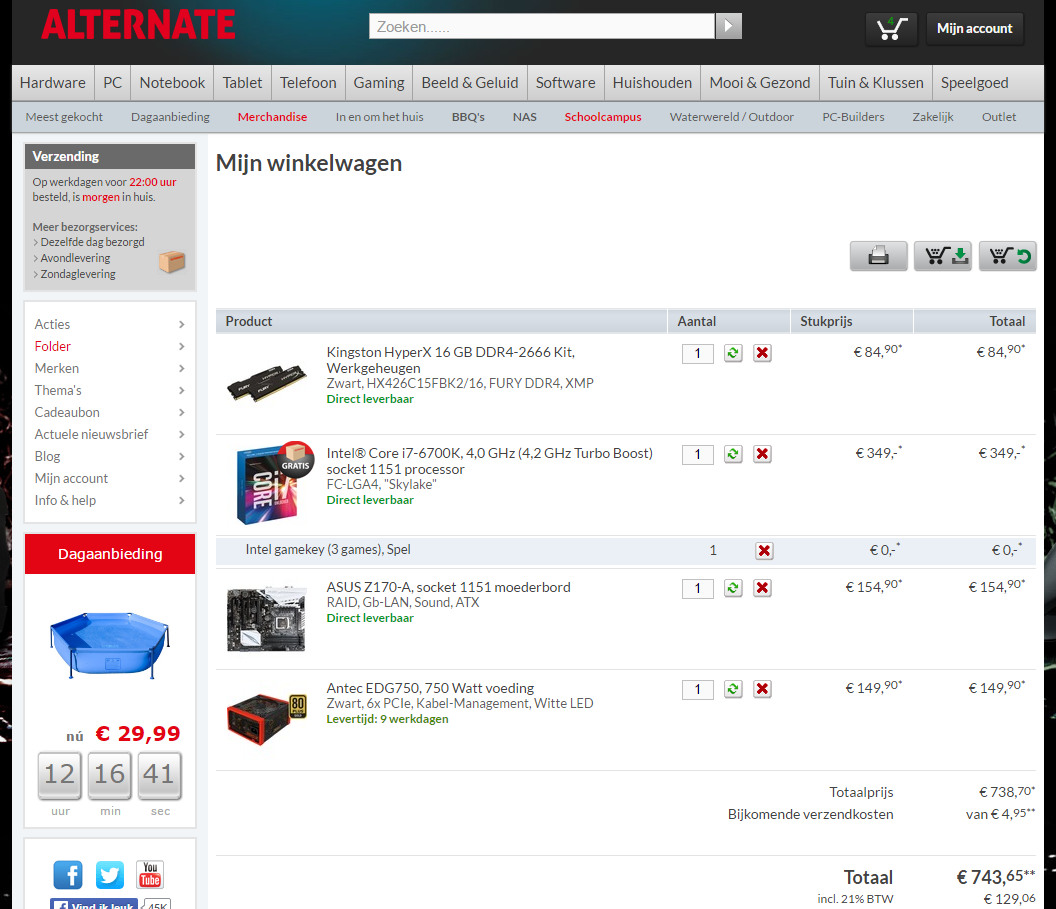Open Antec EDG750 power supply image

pyautogui.click(x=267, y=719)
